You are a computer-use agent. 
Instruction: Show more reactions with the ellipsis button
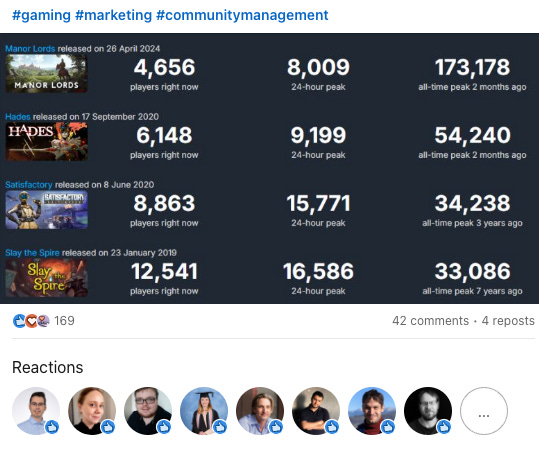point(484,411)
